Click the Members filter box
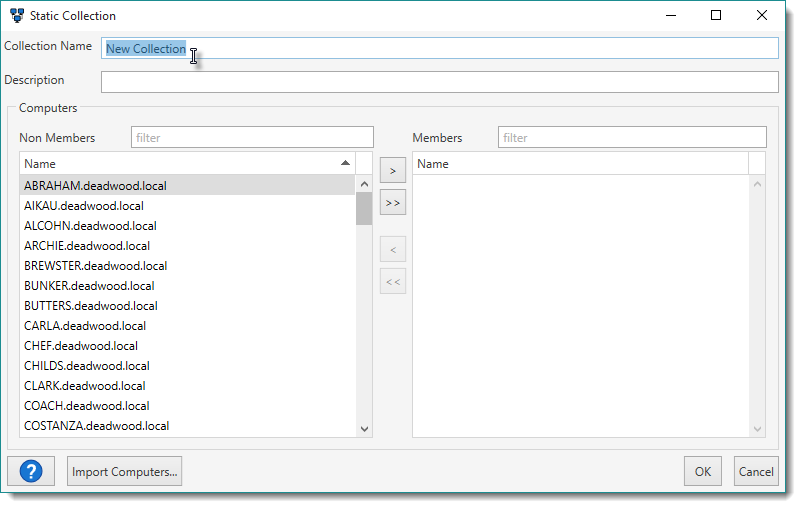 [632, 137]
